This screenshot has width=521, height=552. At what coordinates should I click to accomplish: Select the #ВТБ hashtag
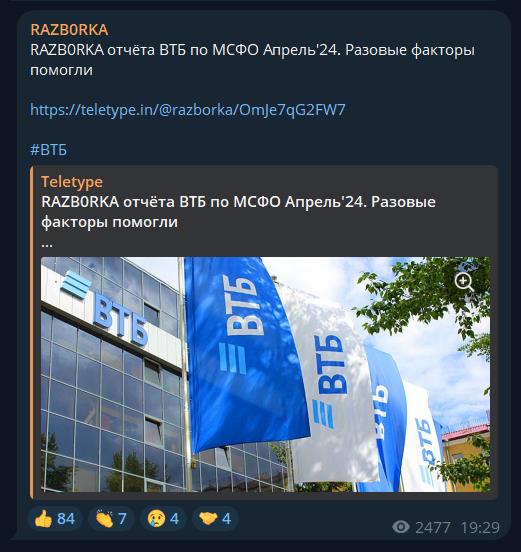tap(49, 150)
